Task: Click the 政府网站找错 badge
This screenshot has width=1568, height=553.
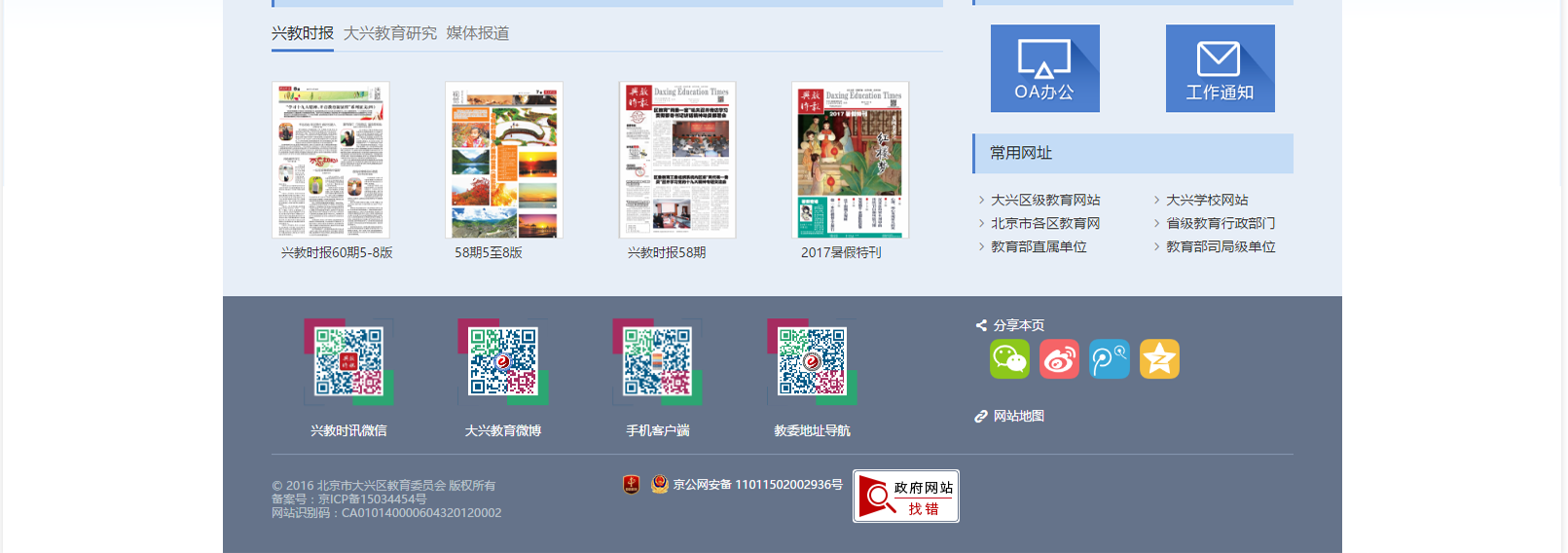Action: 906,497
